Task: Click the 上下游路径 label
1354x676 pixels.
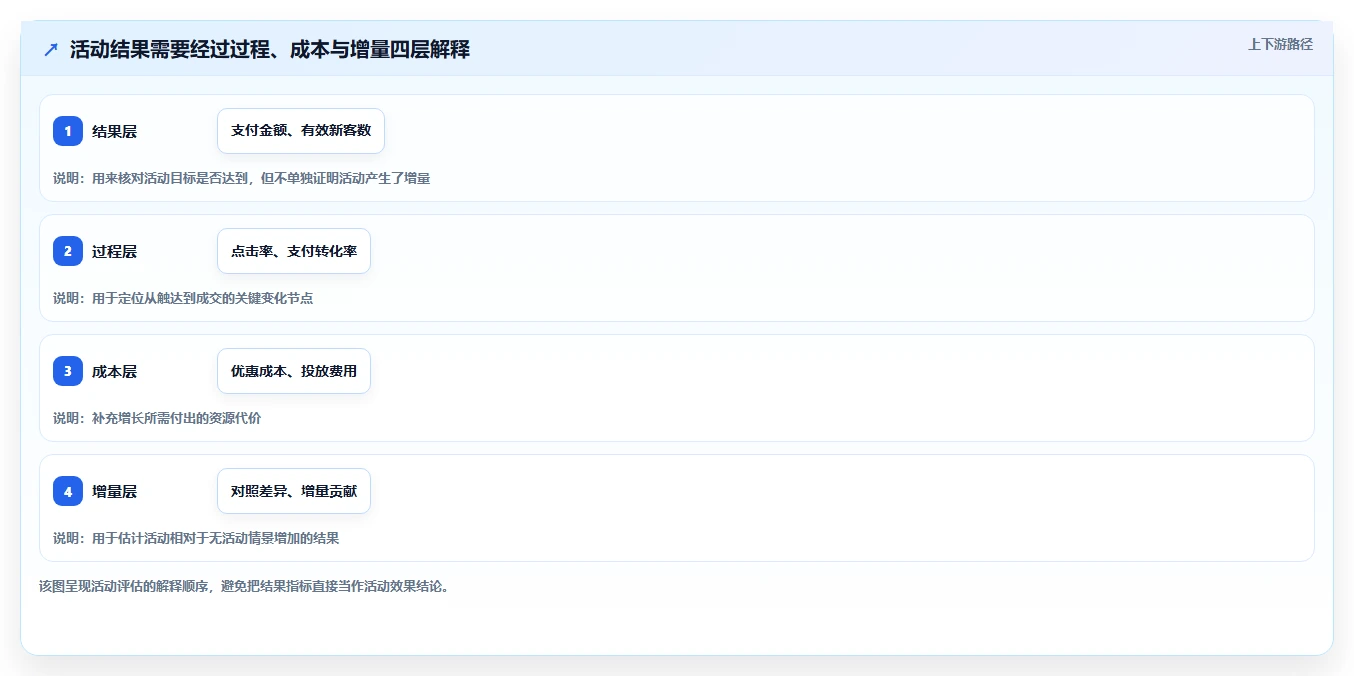Action: [x=1280, y=44]
